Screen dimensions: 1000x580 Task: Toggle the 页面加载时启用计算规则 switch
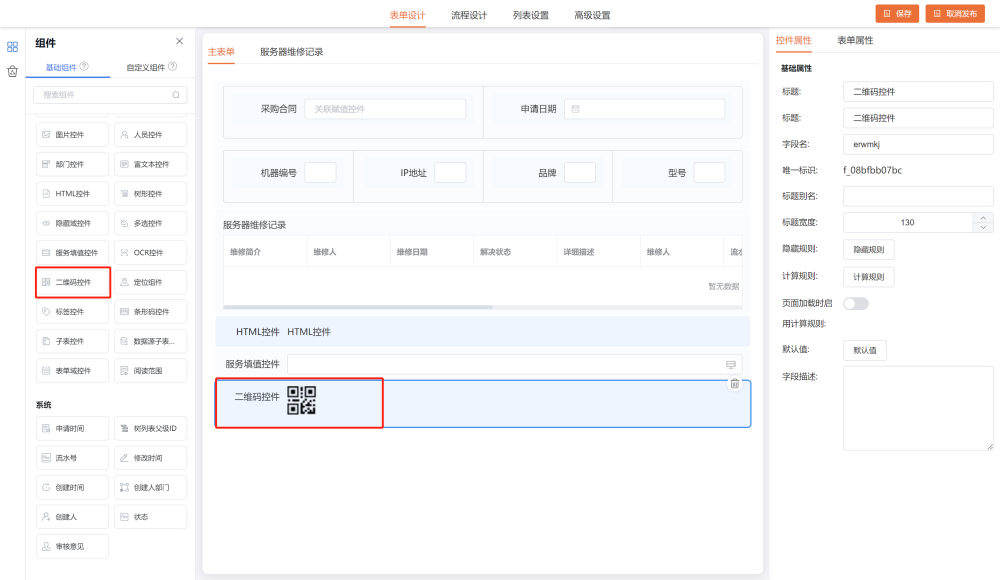pyautogui.click(x=856, y=303)
